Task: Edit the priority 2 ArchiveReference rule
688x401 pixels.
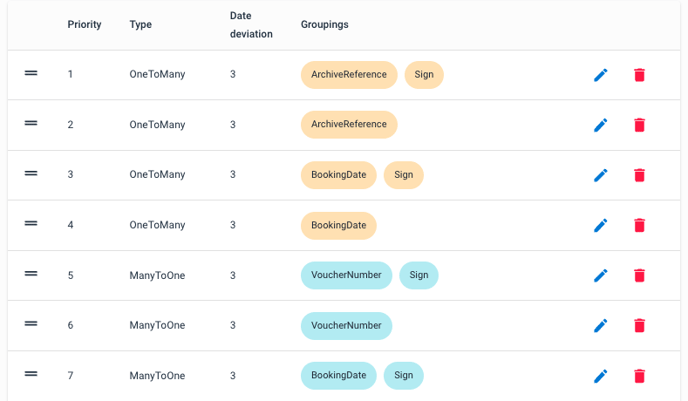Action: 601,125
